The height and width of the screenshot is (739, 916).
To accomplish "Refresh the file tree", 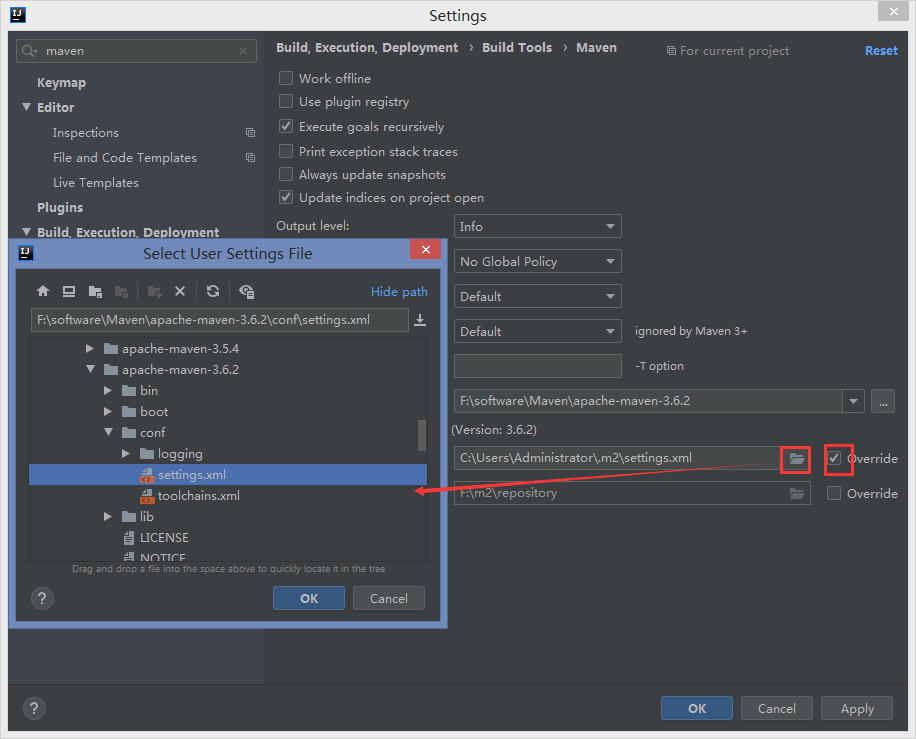I will click(x=213, y=291).
